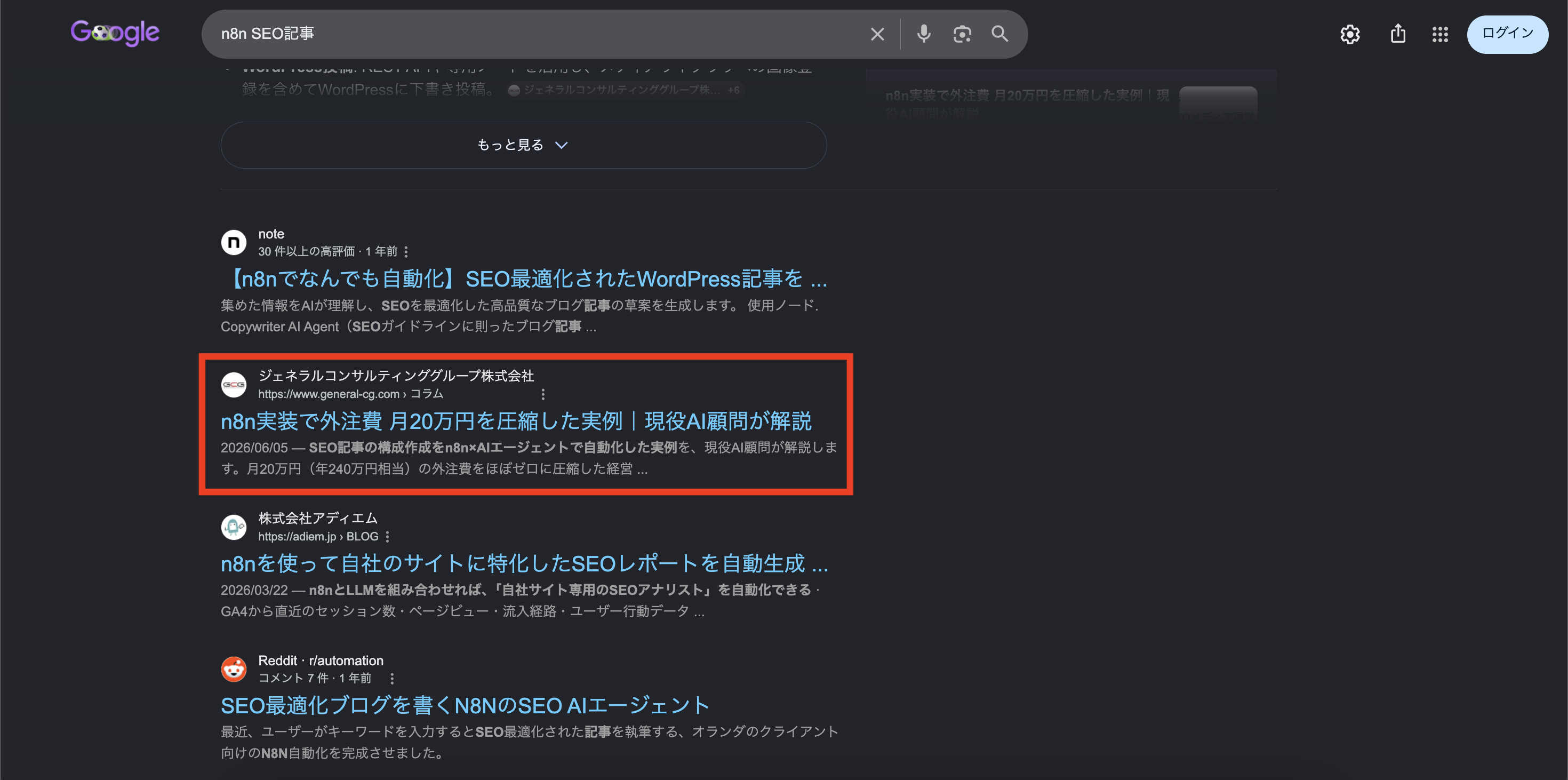Screen dimensions: 1568x780
Task: Open the three-dot menu beside adiem.jp BLOG
Action: click(387, 536)
